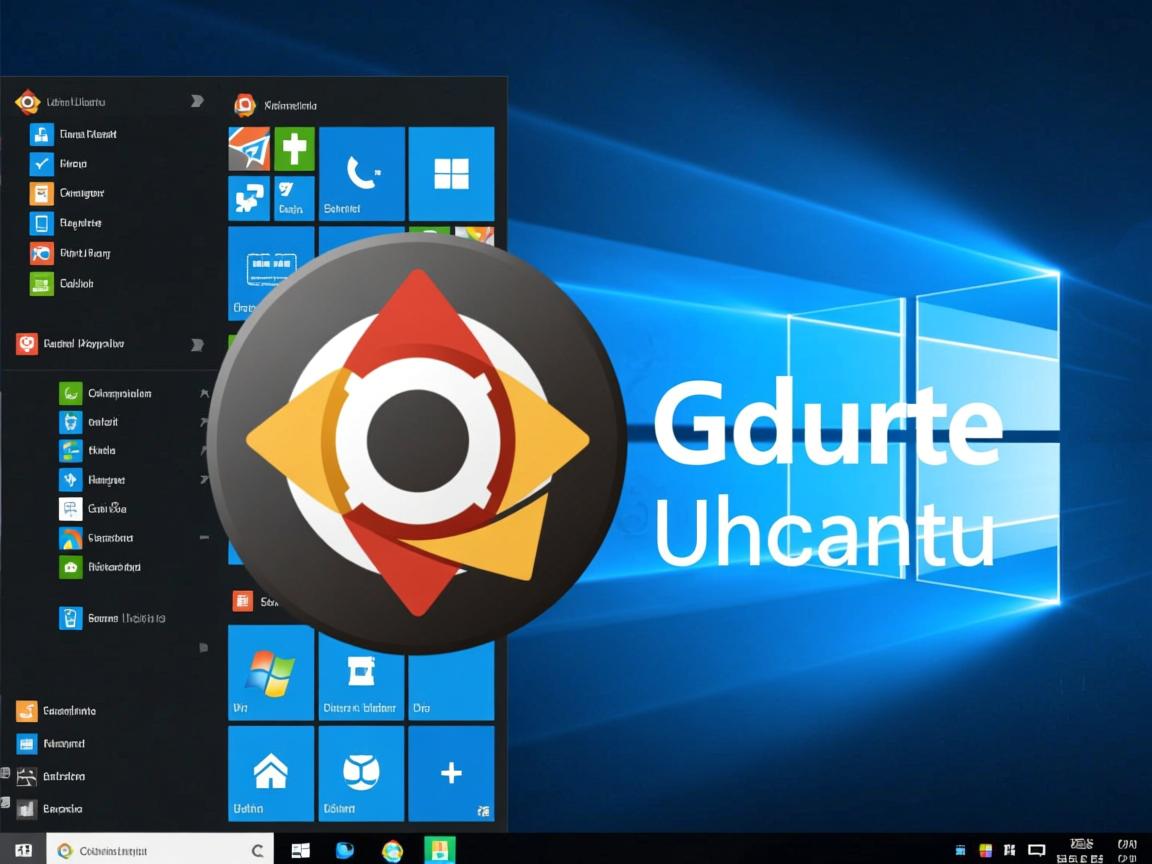Open the blue Windows grid tile at top right

click(451, 172)
